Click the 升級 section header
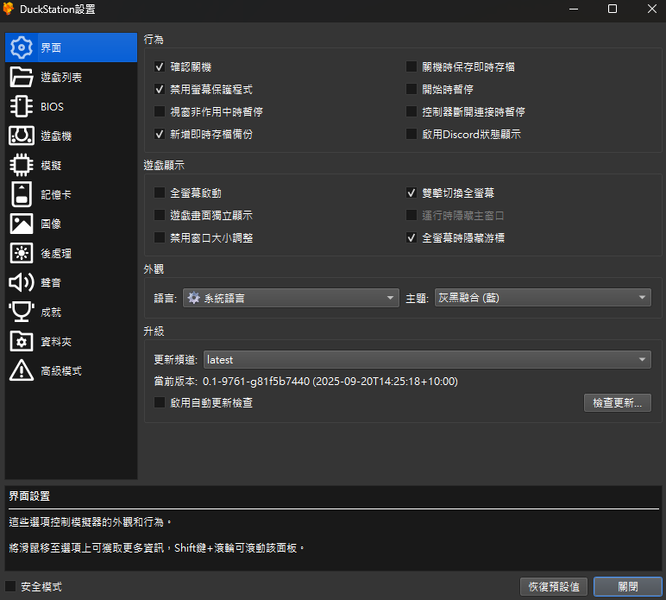 coord(153,331)
